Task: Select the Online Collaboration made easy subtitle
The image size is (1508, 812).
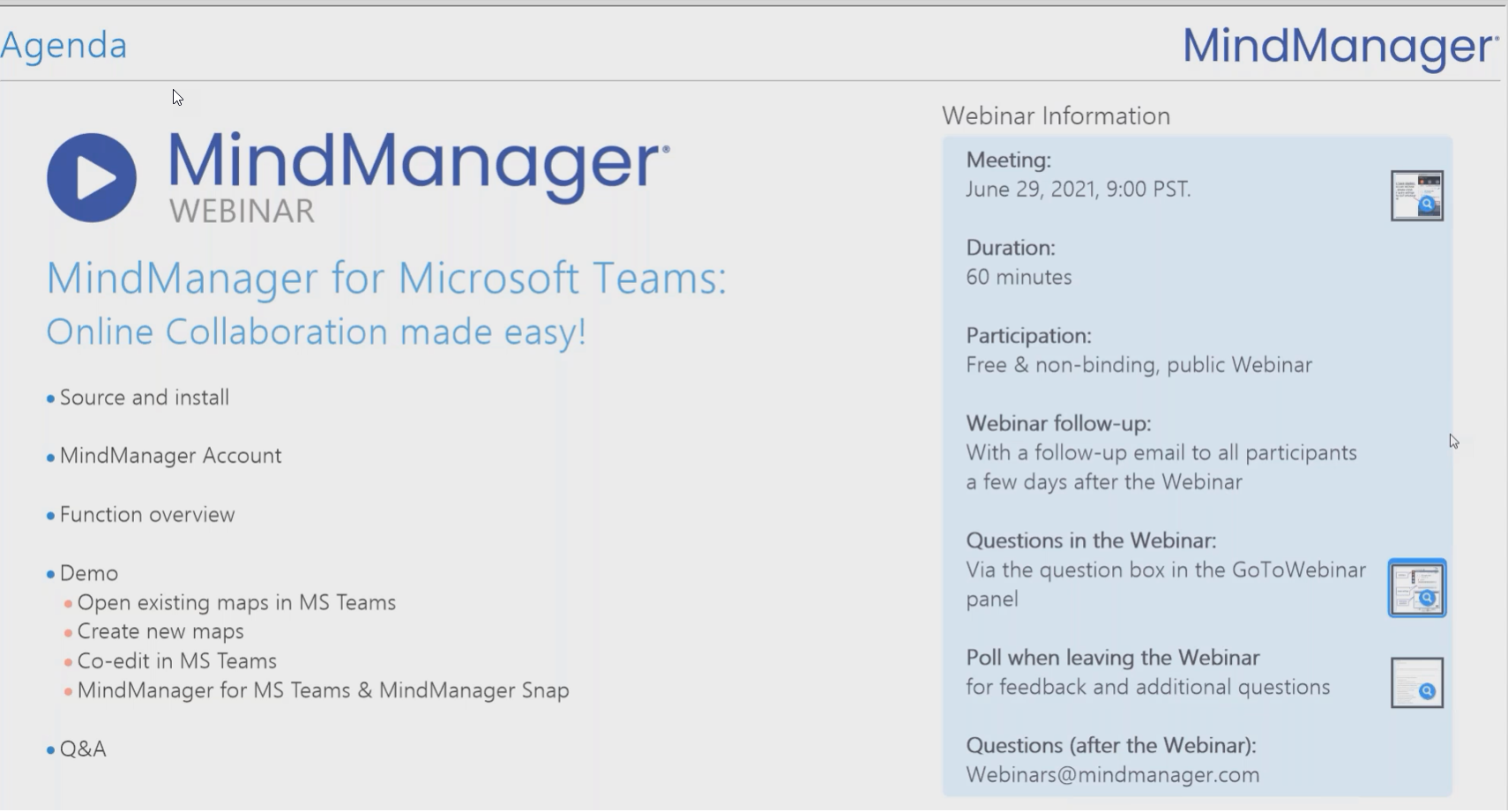Action: [x=316, y=332]
